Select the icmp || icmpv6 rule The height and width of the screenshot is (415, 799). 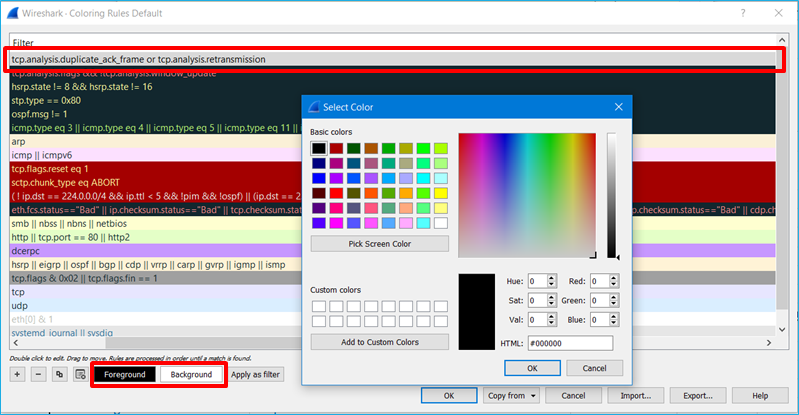tap(155, 155)
